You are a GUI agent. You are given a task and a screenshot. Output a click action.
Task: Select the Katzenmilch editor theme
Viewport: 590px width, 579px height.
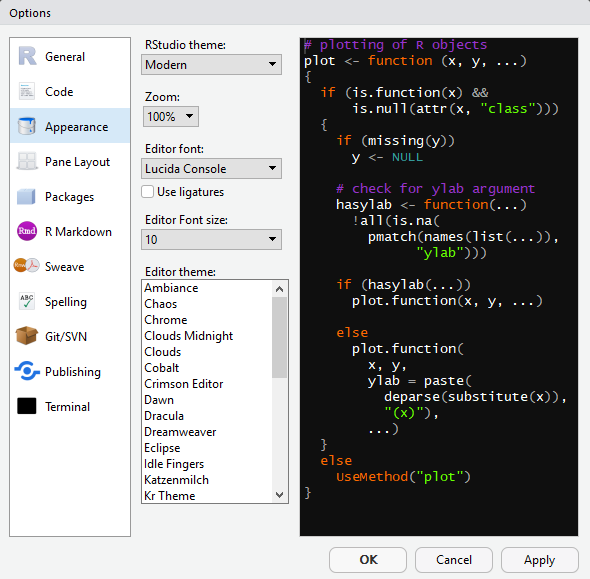[207, 480]
